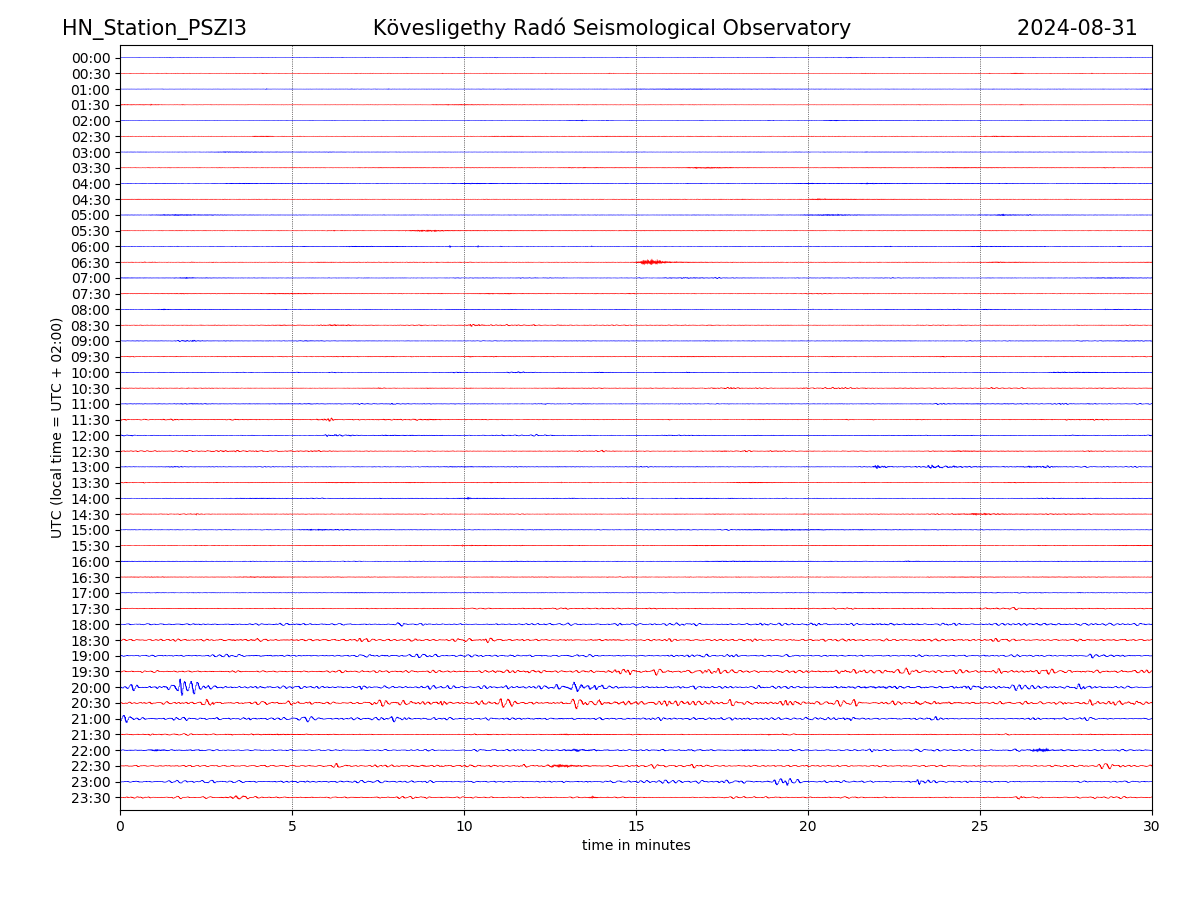The height and width of the screenshot is (900, 1200).
Task: Select blue wiggle on 23:00 trace near minute 19
Action: click(x=786, y=781)
